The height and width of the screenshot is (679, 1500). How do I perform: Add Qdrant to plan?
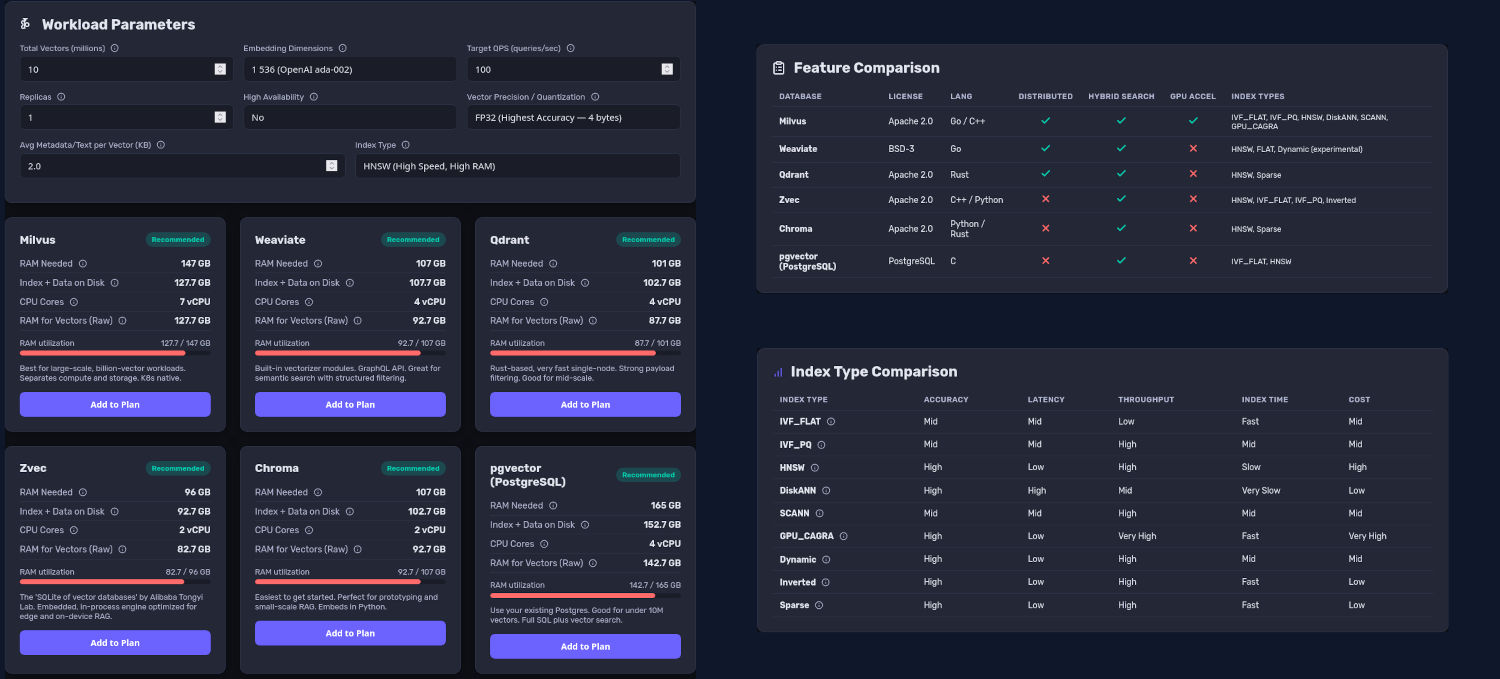[585, 405]
